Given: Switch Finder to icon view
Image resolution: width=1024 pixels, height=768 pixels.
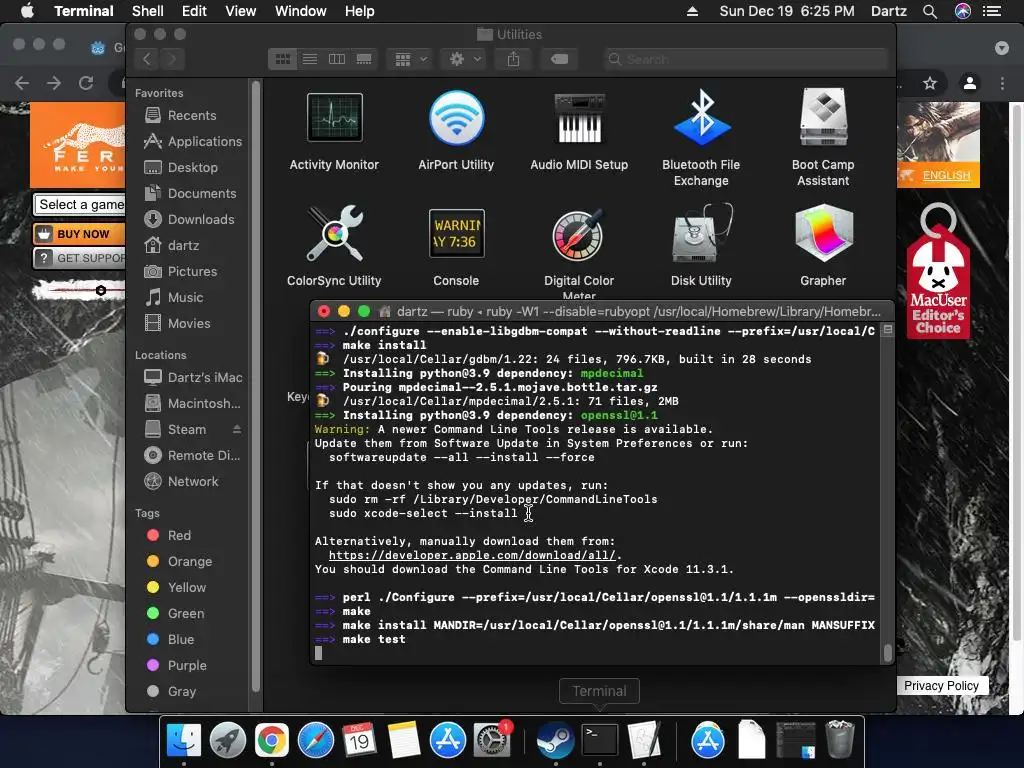Looking at the screenshot, I should click(283, 59).
